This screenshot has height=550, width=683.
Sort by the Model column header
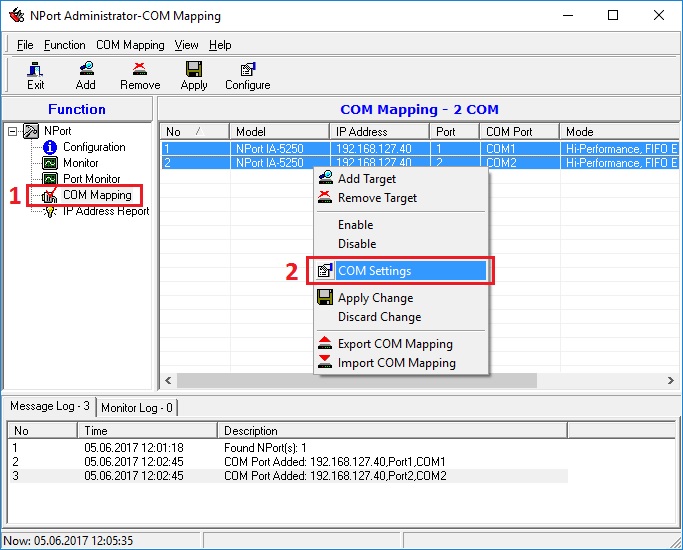278,131
